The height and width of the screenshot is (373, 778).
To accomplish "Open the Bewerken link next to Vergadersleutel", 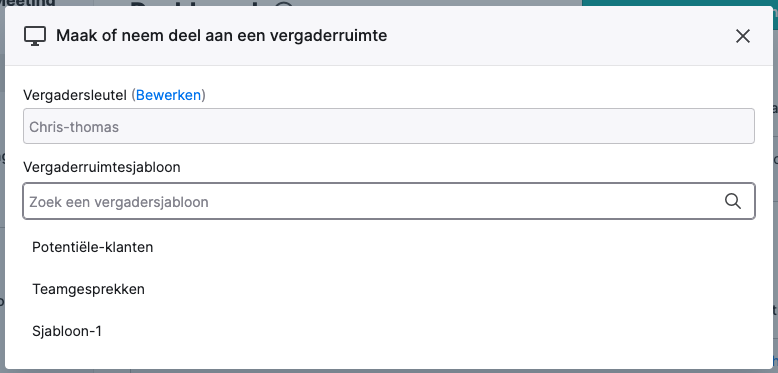I will [169, 95].
